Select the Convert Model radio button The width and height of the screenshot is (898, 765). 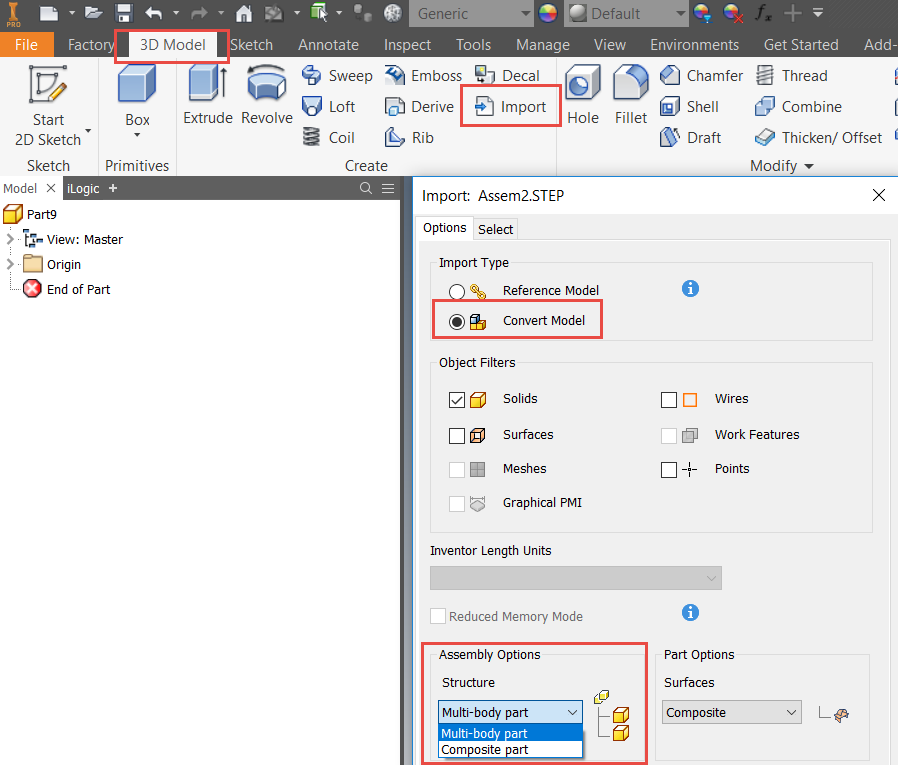click(x=456, y=322)
